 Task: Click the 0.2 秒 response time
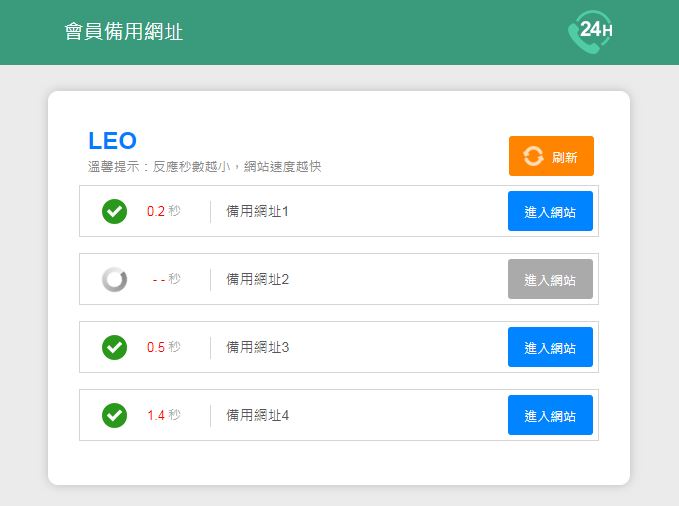tap(164, 211)
